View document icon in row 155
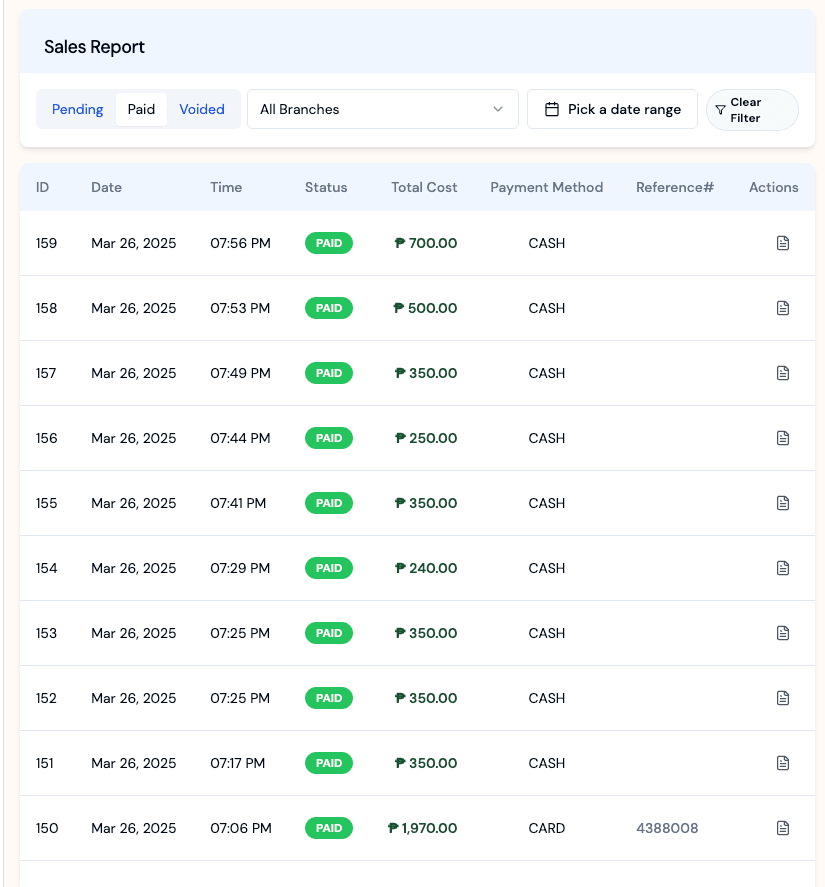Viewport: 825px width, 887px height. [783, 503]
